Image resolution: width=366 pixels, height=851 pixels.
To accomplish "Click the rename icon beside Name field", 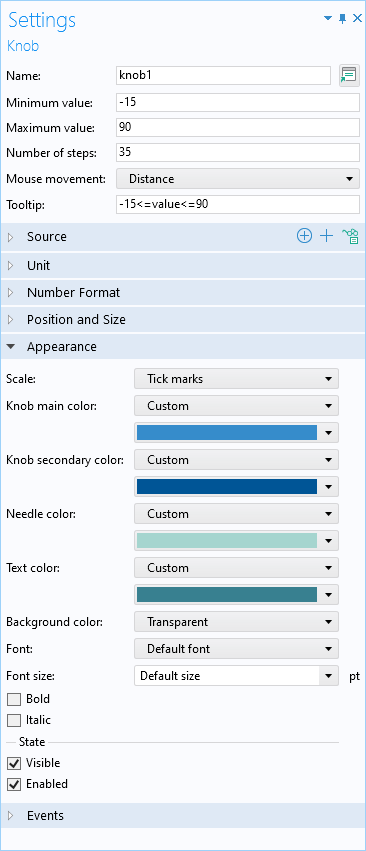I will pyautogui.click(x=348, y=75).
